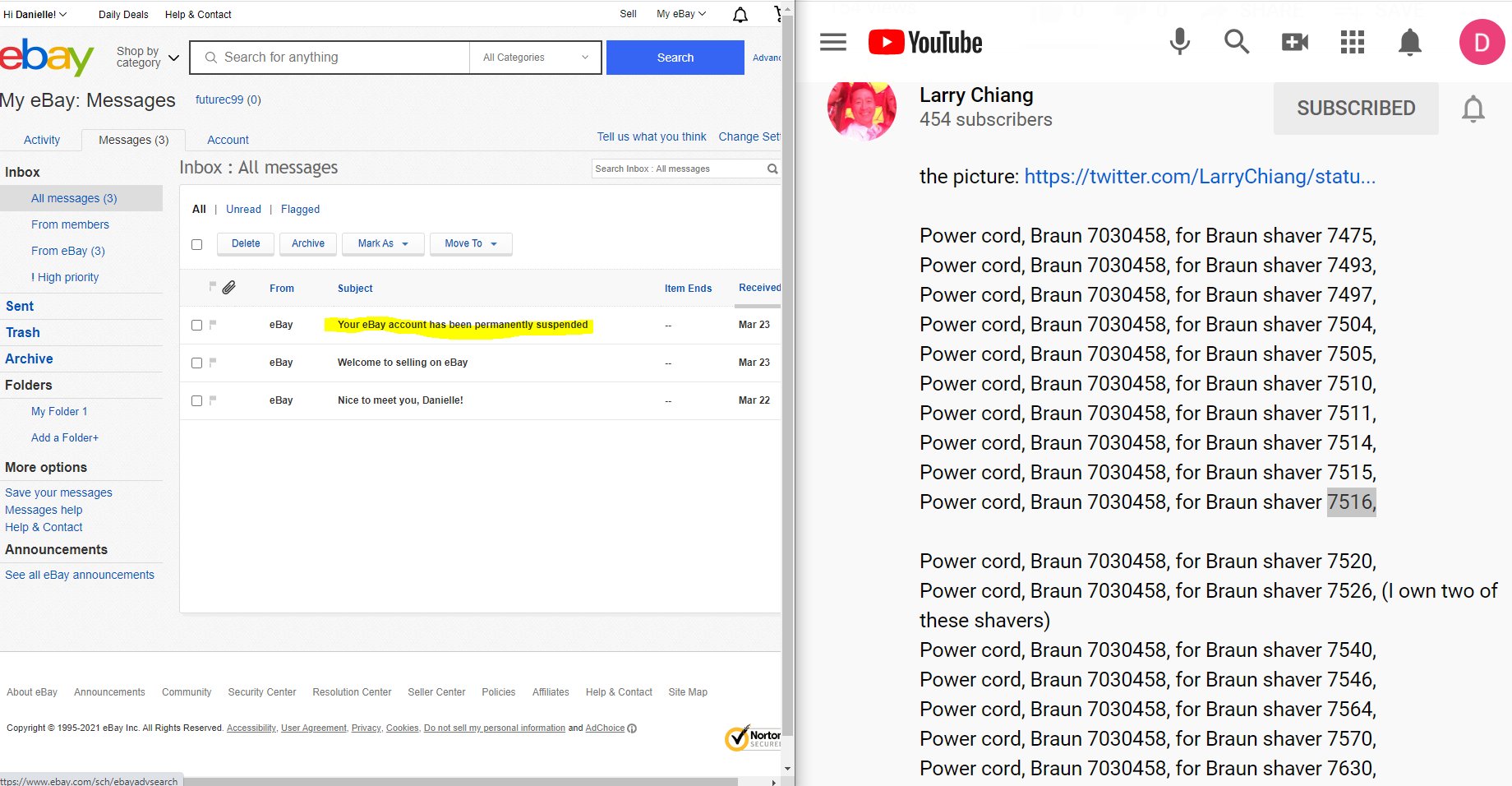Click channel notification bell beside Subscribed

[x=1473, y=109]
